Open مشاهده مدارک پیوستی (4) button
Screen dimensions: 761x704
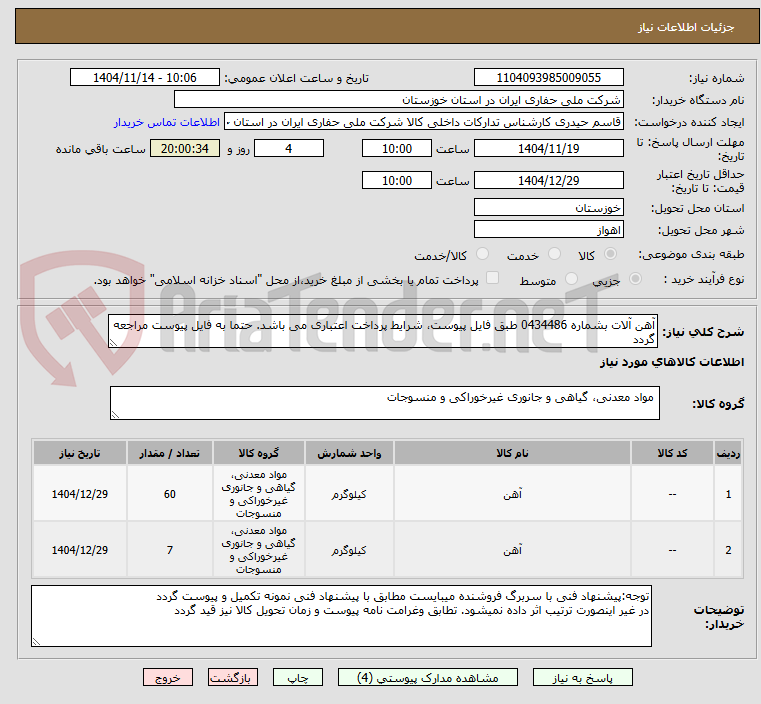pyautogui.click(x=428, y=677)
